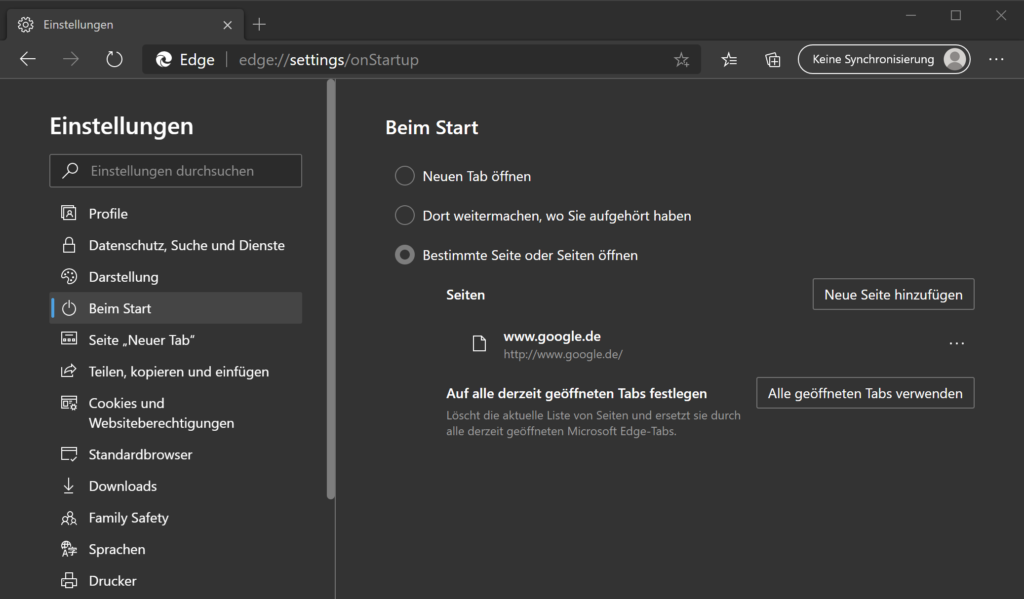This screenshot has height=599, width=1024.
Task: Close the Einstellungen tab
Action: pos(227,25)
